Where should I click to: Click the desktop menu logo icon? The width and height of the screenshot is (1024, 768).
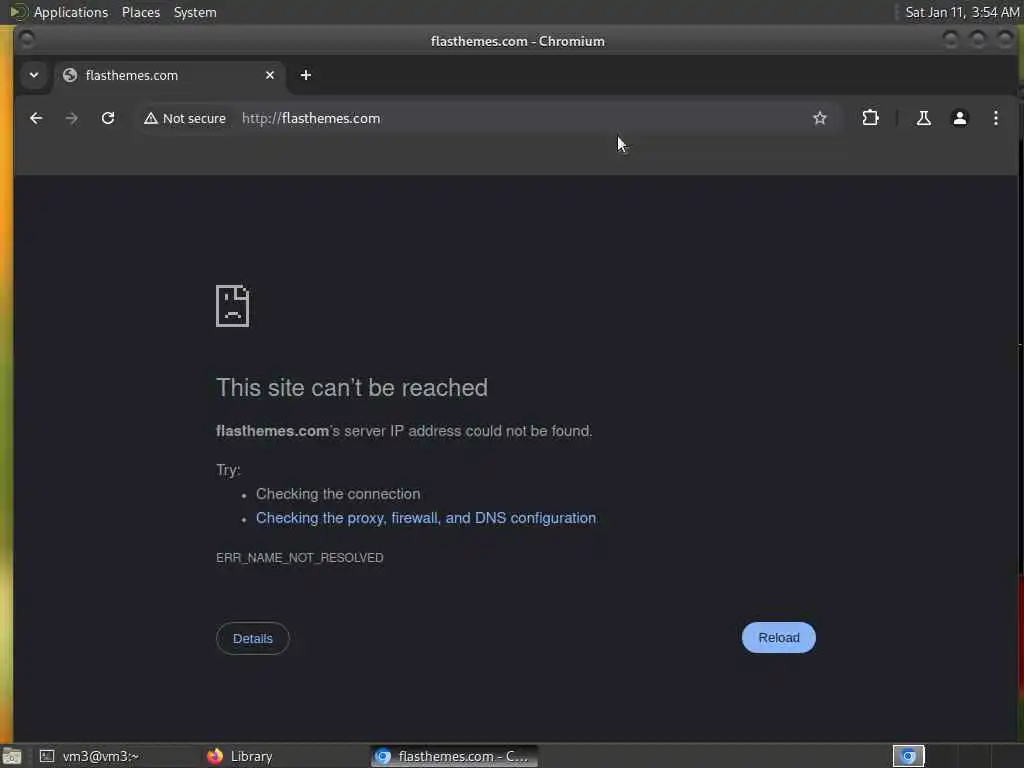[18, 12]
